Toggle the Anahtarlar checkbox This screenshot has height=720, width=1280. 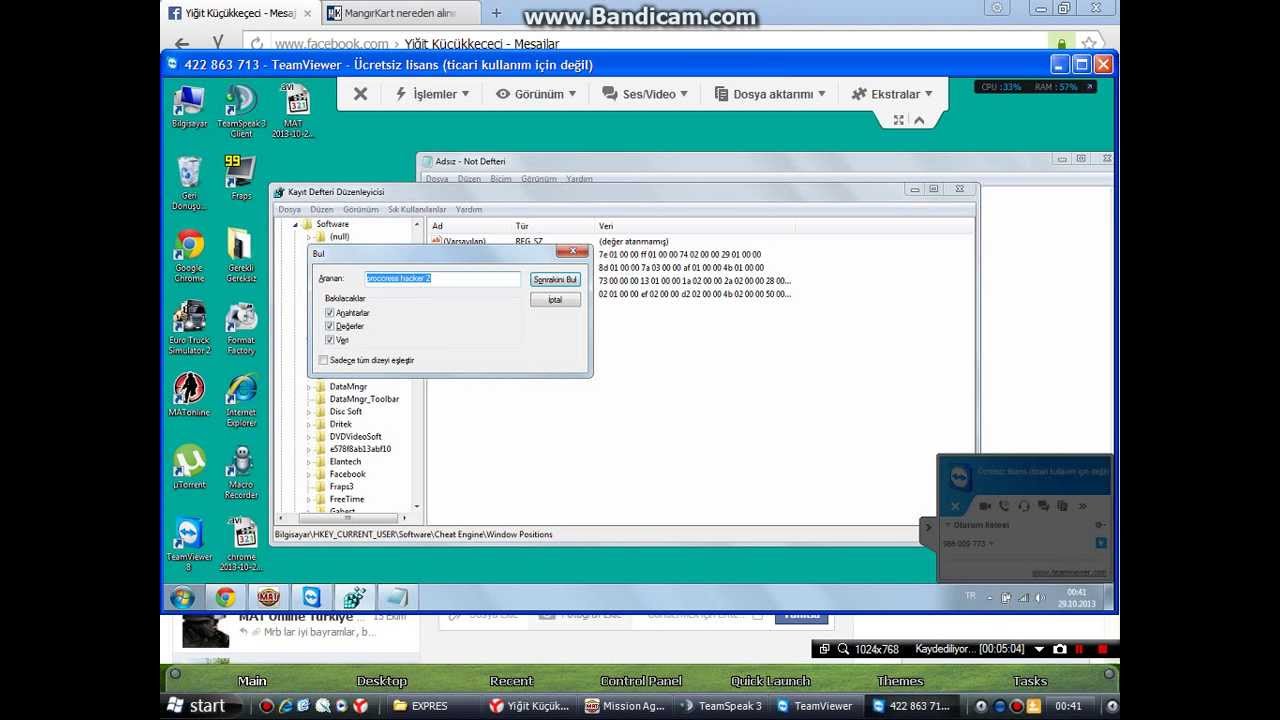coord(329,313)
